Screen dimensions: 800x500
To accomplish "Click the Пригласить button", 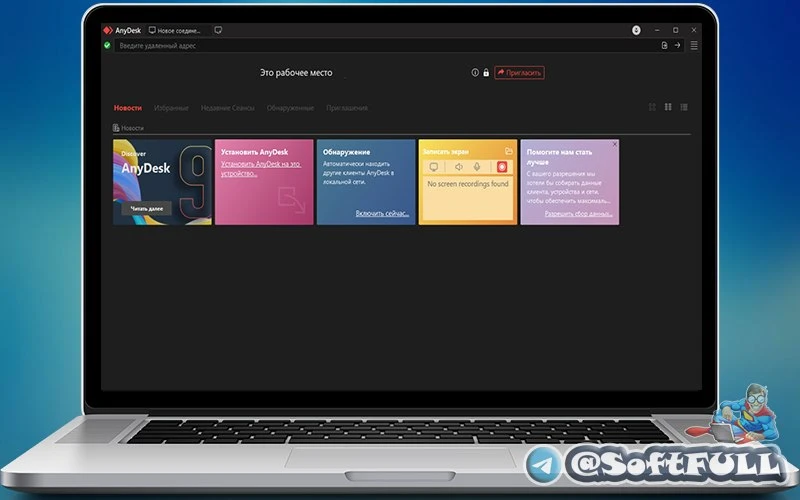I will 519,72.
